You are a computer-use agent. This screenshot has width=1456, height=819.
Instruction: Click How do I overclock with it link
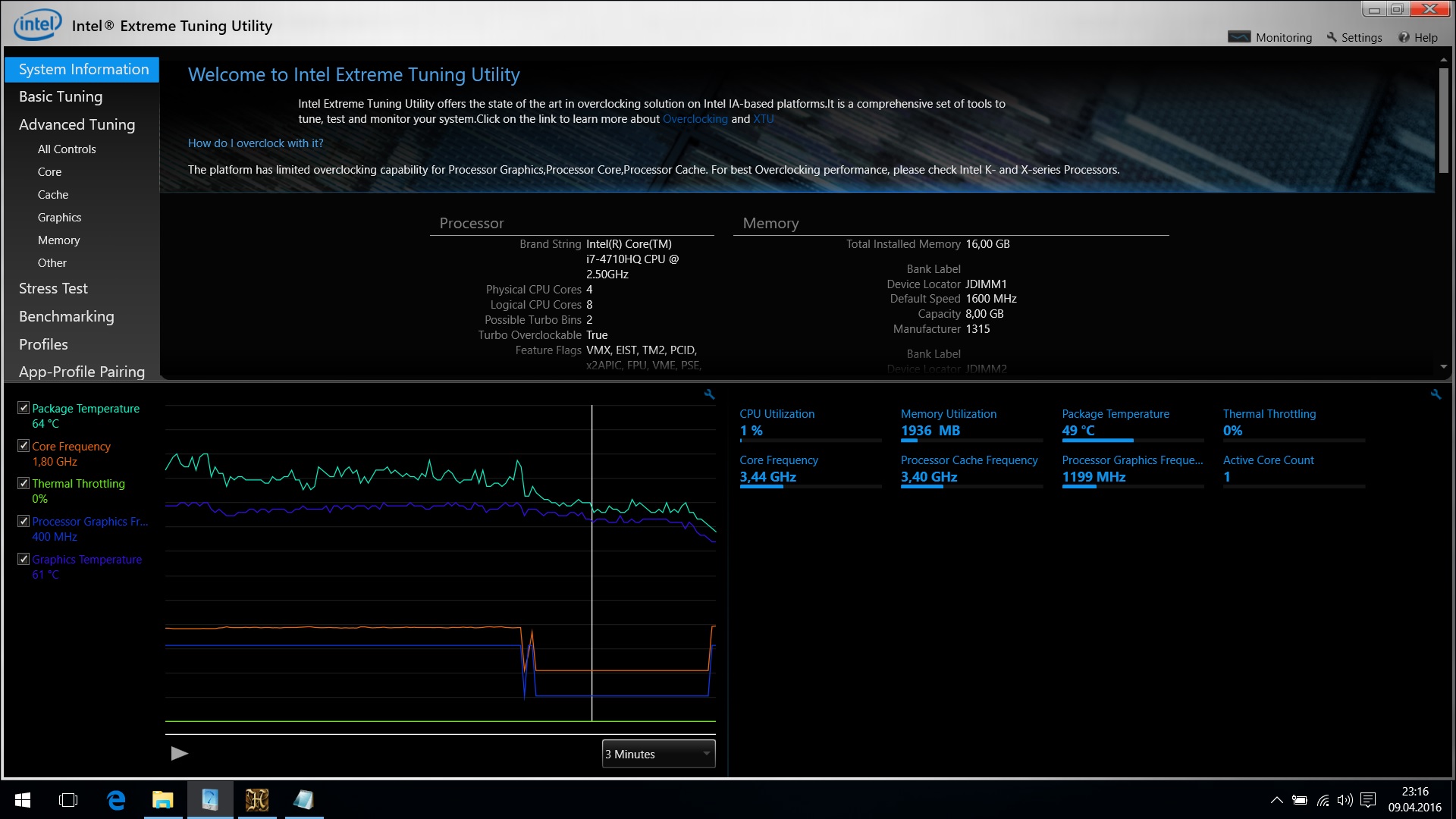pyautogui.click(x=256, y=143)
